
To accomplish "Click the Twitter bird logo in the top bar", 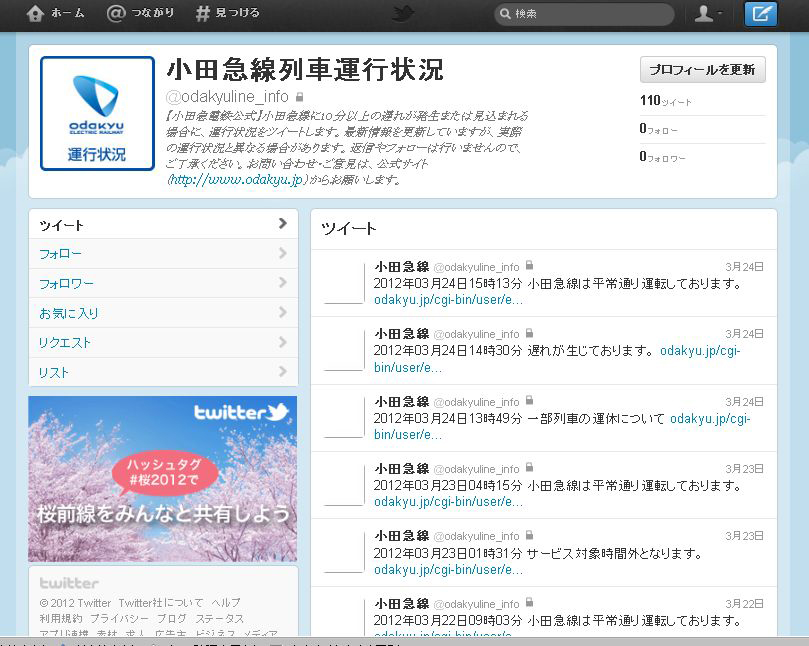I will (403, 13).
